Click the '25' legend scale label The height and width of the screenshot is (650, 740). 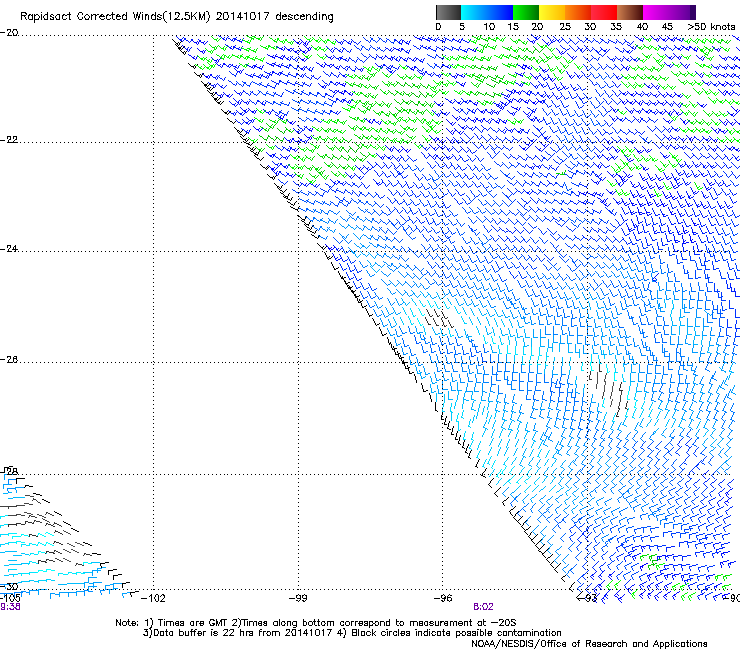564,26
